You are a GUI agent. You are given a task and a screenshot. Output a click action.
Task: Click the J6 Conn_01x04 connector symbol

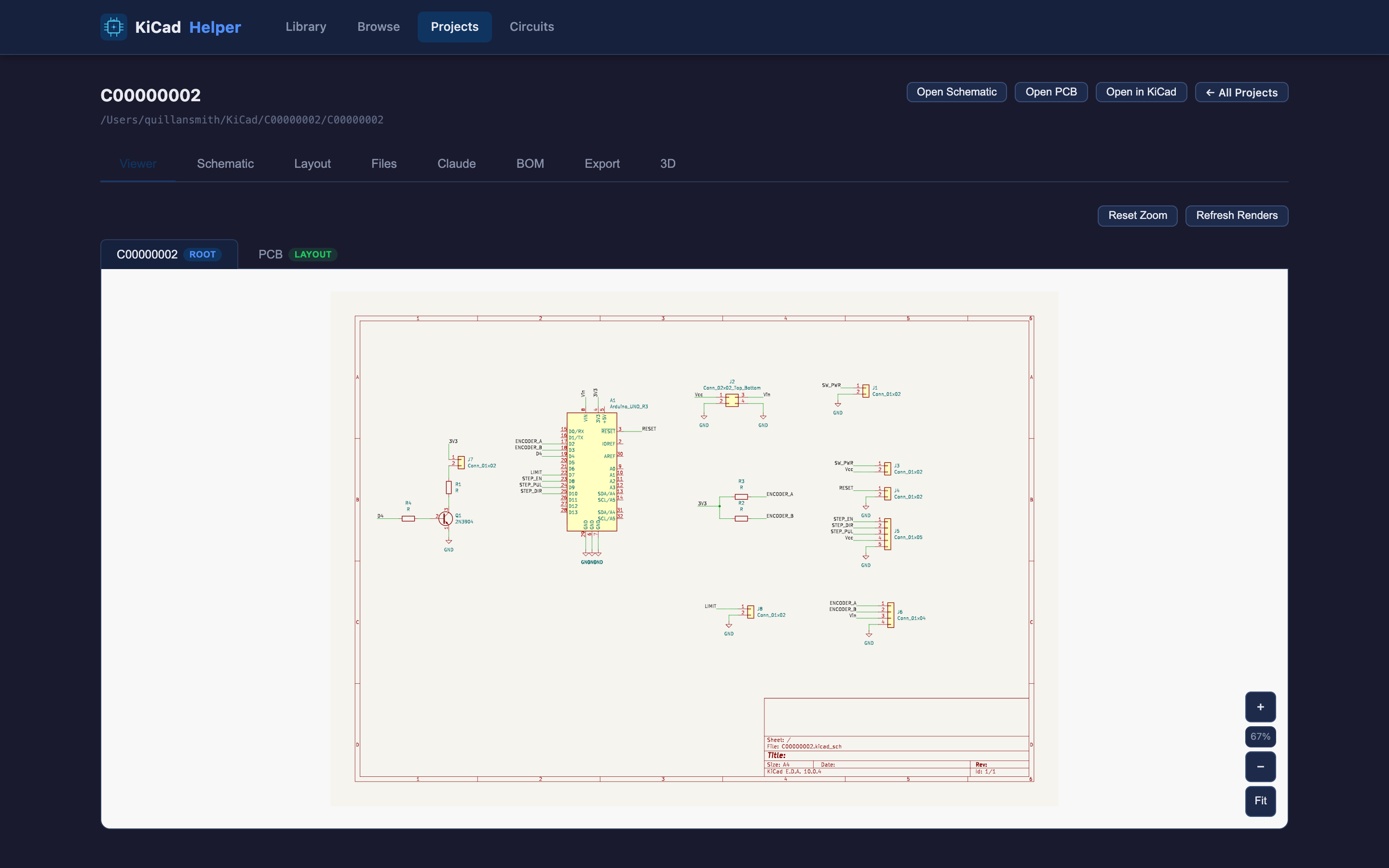(890, 615)
